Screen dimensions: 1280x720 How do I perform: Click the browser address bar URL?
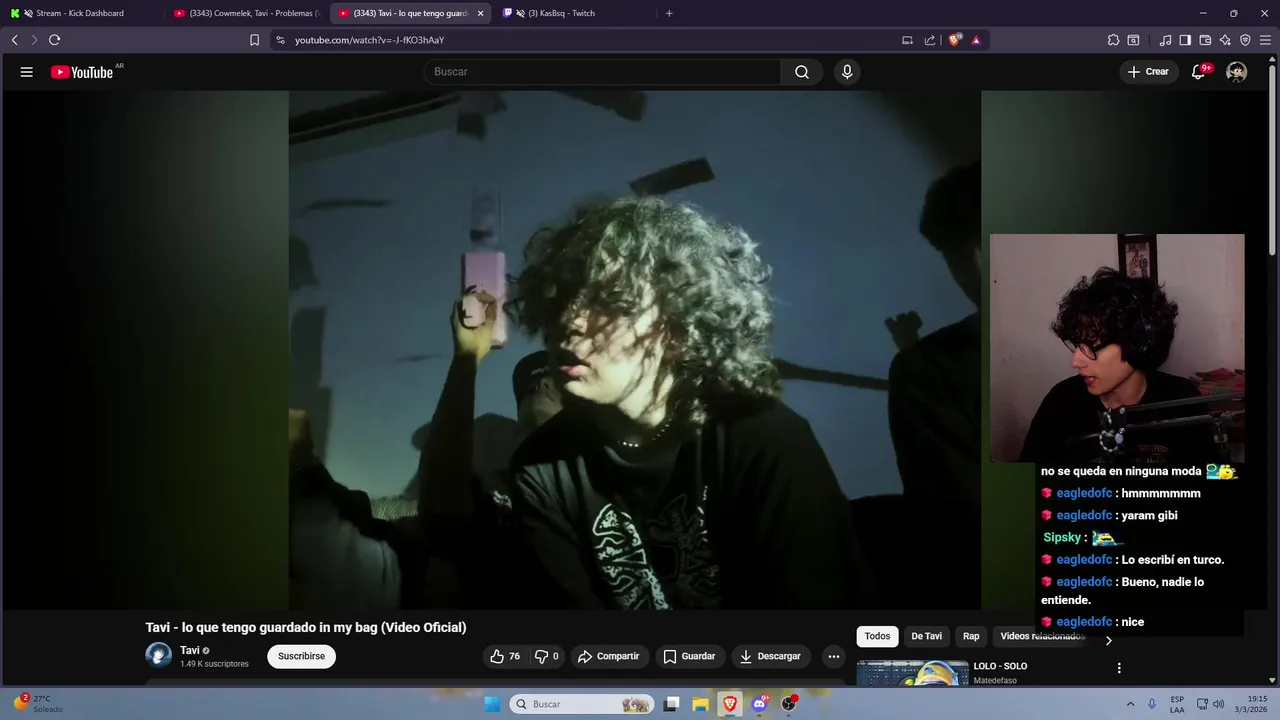[369, 40]
